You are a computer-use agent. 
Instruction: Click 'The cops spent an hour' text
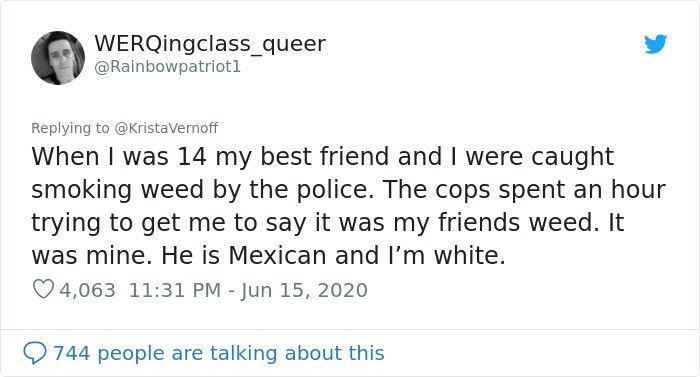point(524,190)
